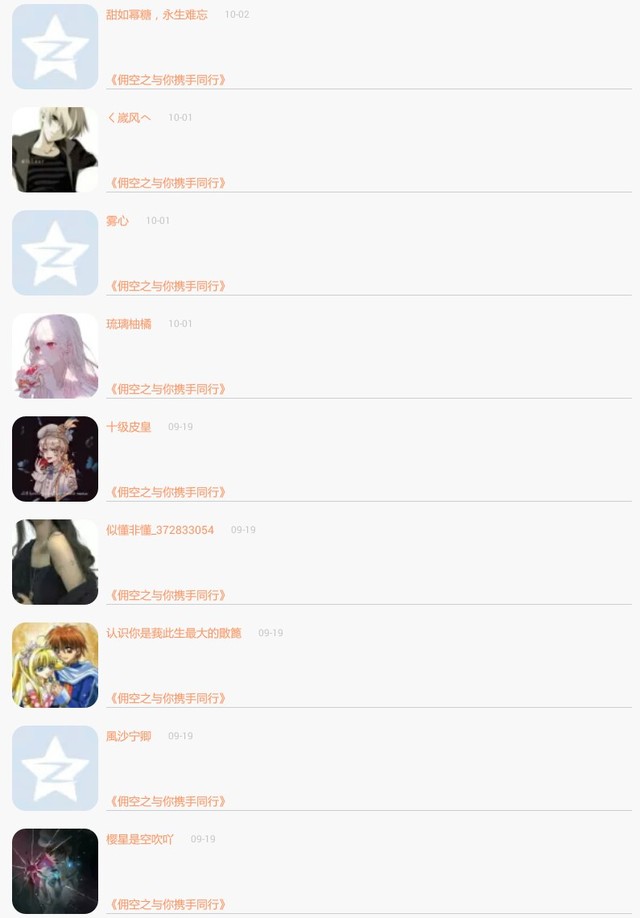Screen dimensions: 640x918
Task: Tap 十级皮皇's dark-background hat girl avatar
Action: pos(55,459)
